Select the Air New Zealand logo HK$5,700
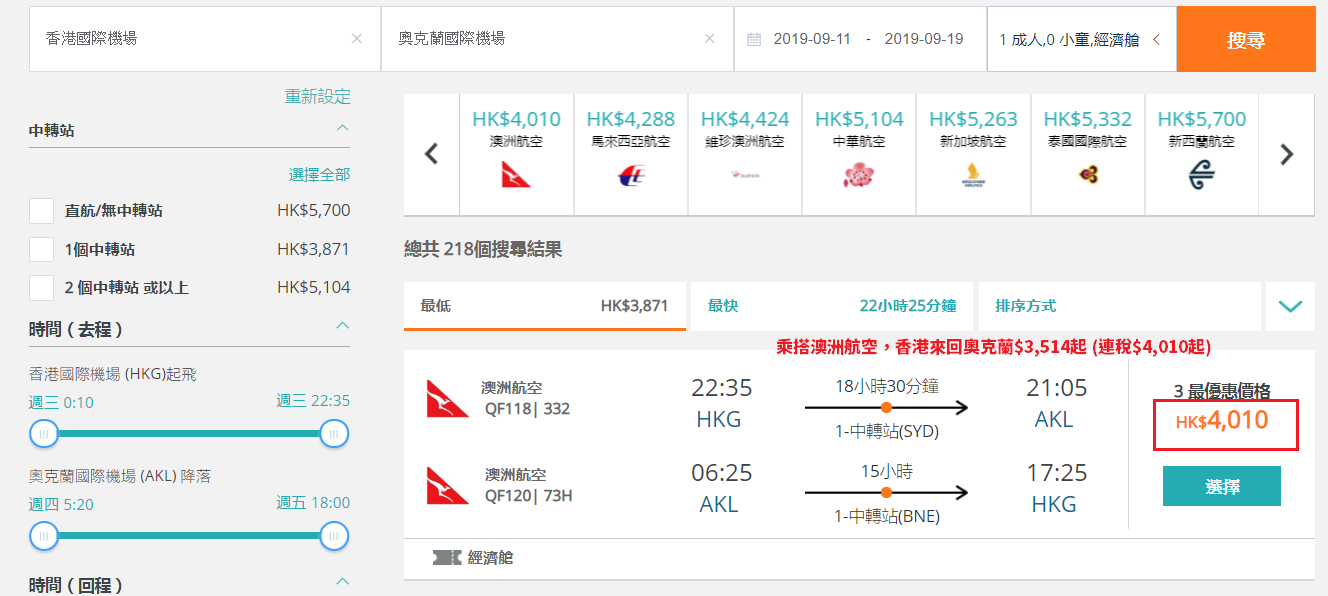The width and height of the screenshot is (1328, 596). point(1201,176)
